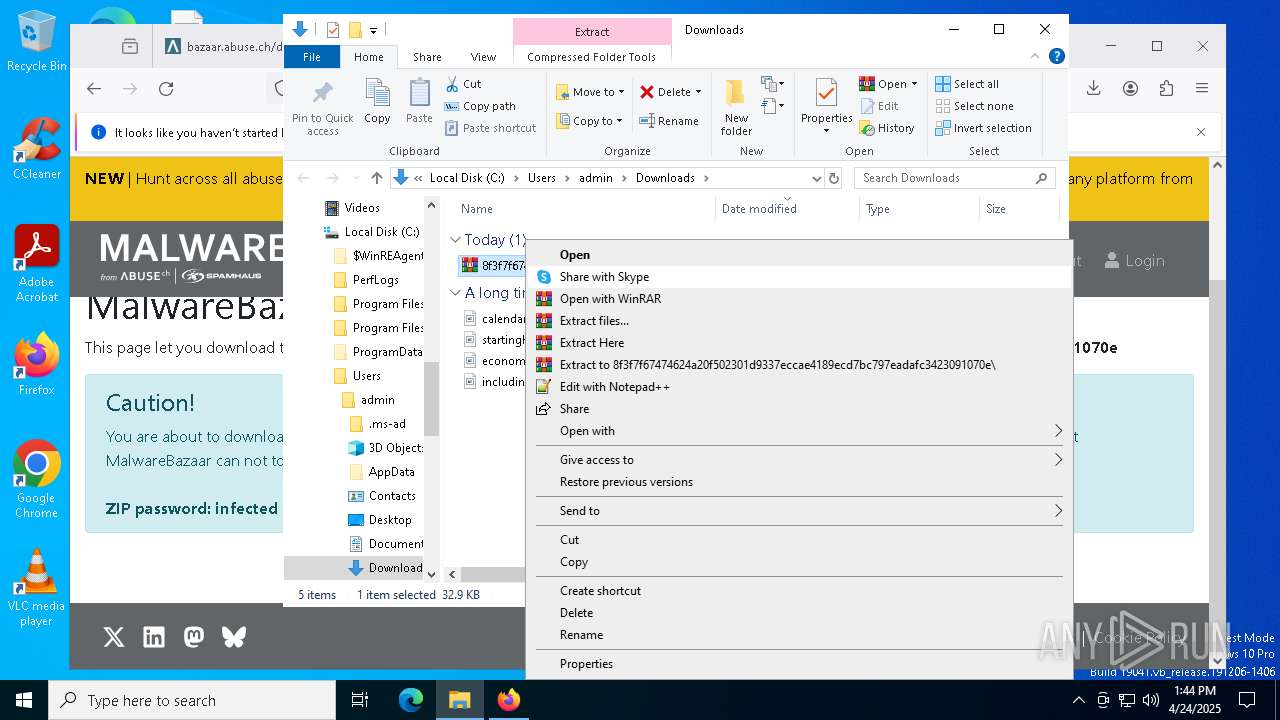Expand the Open with submenu
Screen dimensions: 1280x720
(x=800, y=431)
